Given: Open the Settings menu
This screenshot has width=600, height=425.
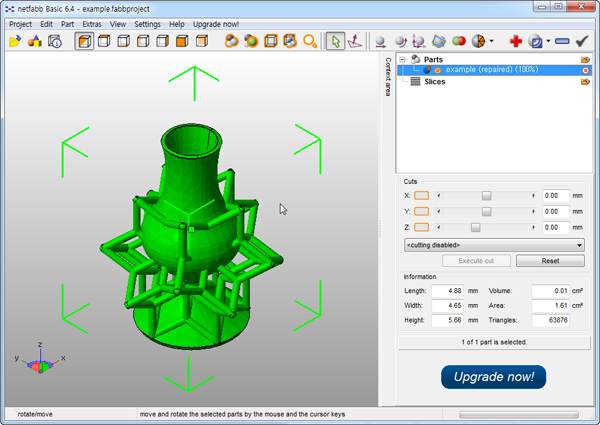Looking at the screenshot, I should pyautogui.click(x=147, y=24).
